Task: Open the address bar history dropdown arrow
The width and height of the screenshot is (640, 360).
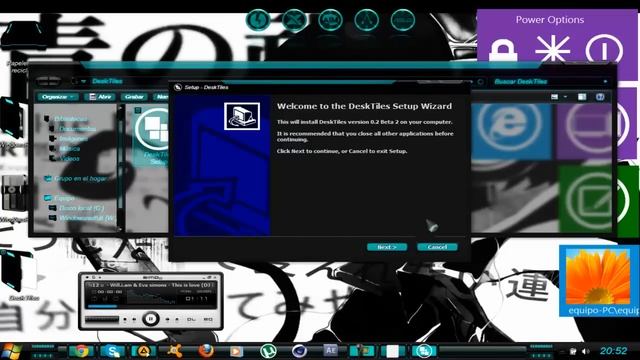Action: pos(83,81)
